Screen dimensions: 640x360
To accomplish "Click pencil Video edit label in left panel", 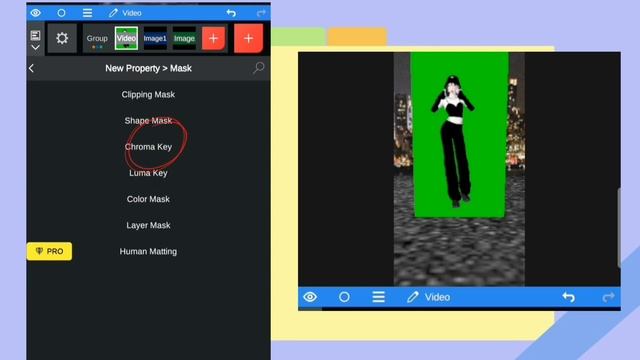I will 125,13.
